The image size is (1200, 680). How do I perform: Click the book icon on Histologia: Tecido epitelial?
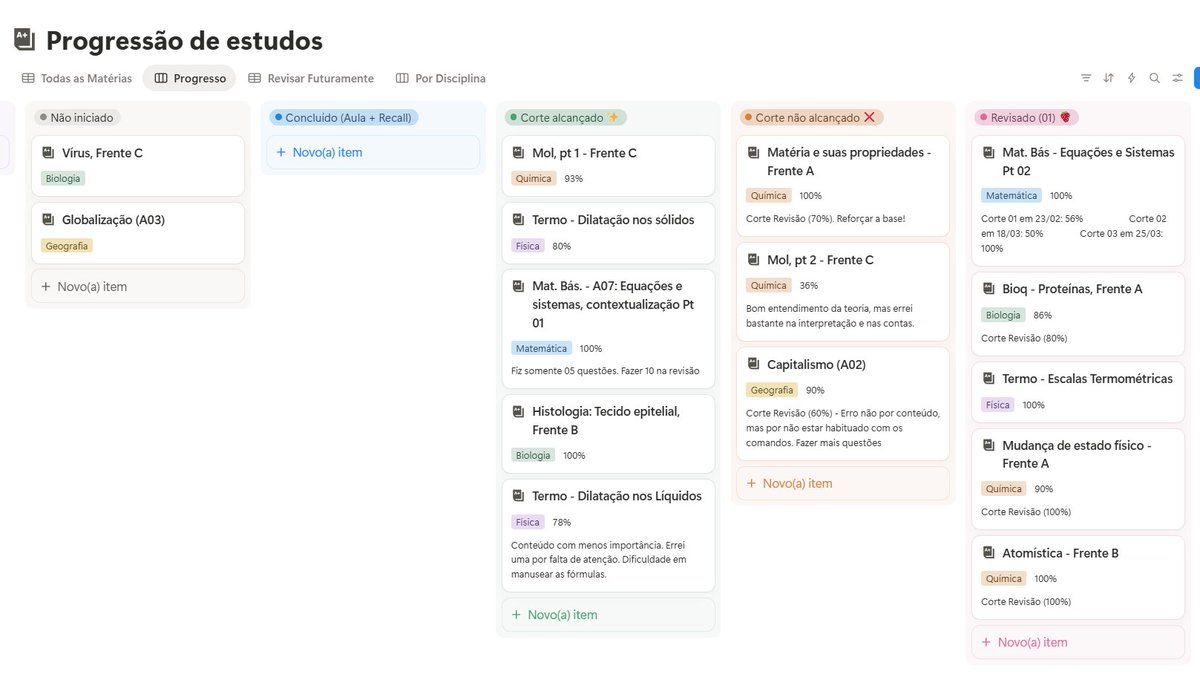pos(518,411)
